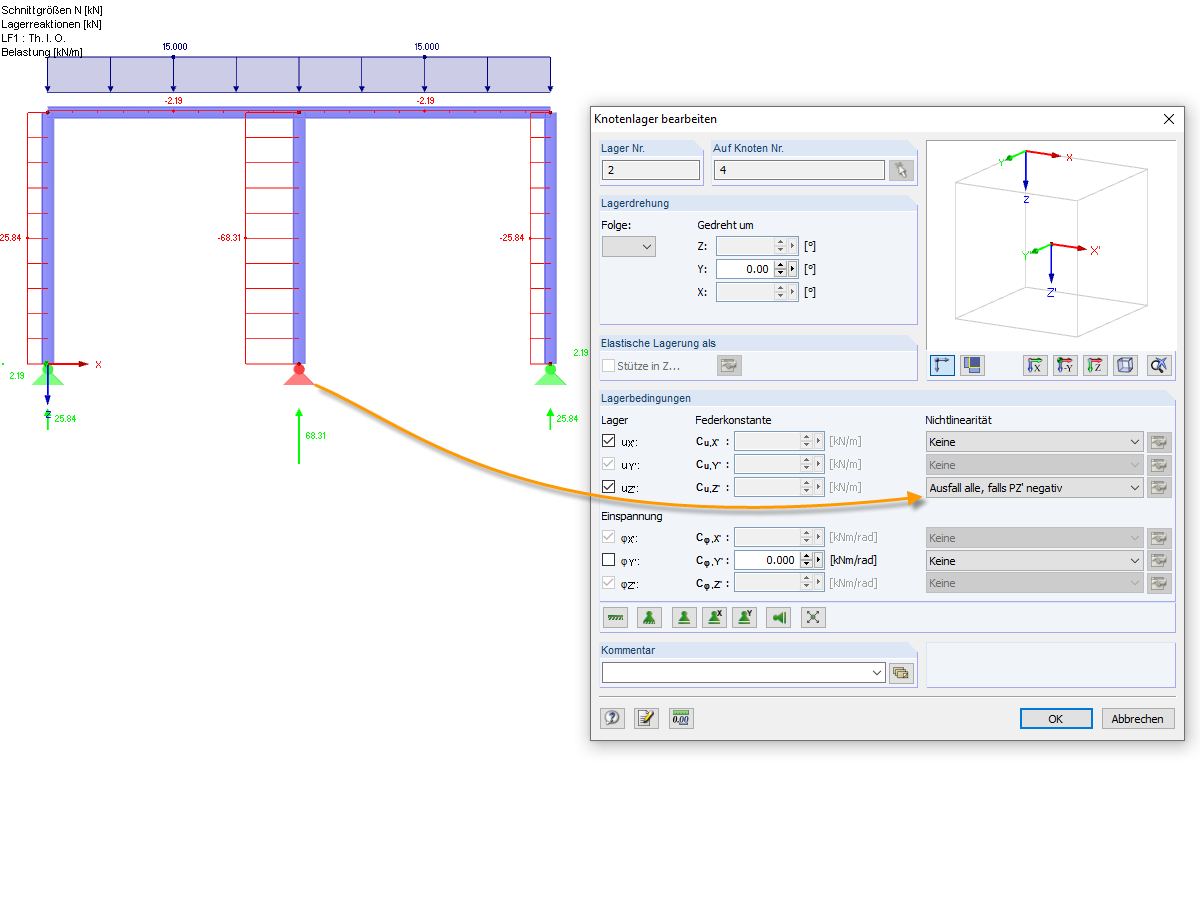This screenshot has height=900, width=1200.
Task: Pick node graphically next to Auf Knoten Nr.
Action: [901, 170]
